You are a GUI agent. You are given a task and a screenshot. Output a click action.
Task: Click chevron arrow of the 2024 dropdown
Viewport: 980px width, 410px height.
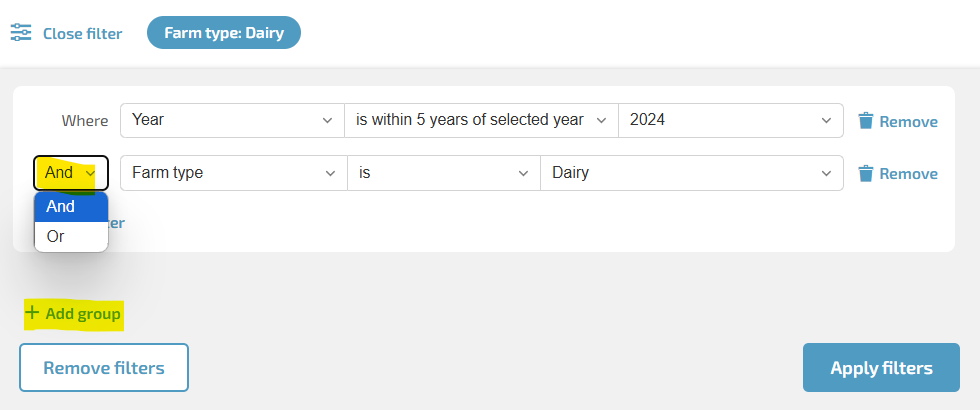click(x=826, y=121)
